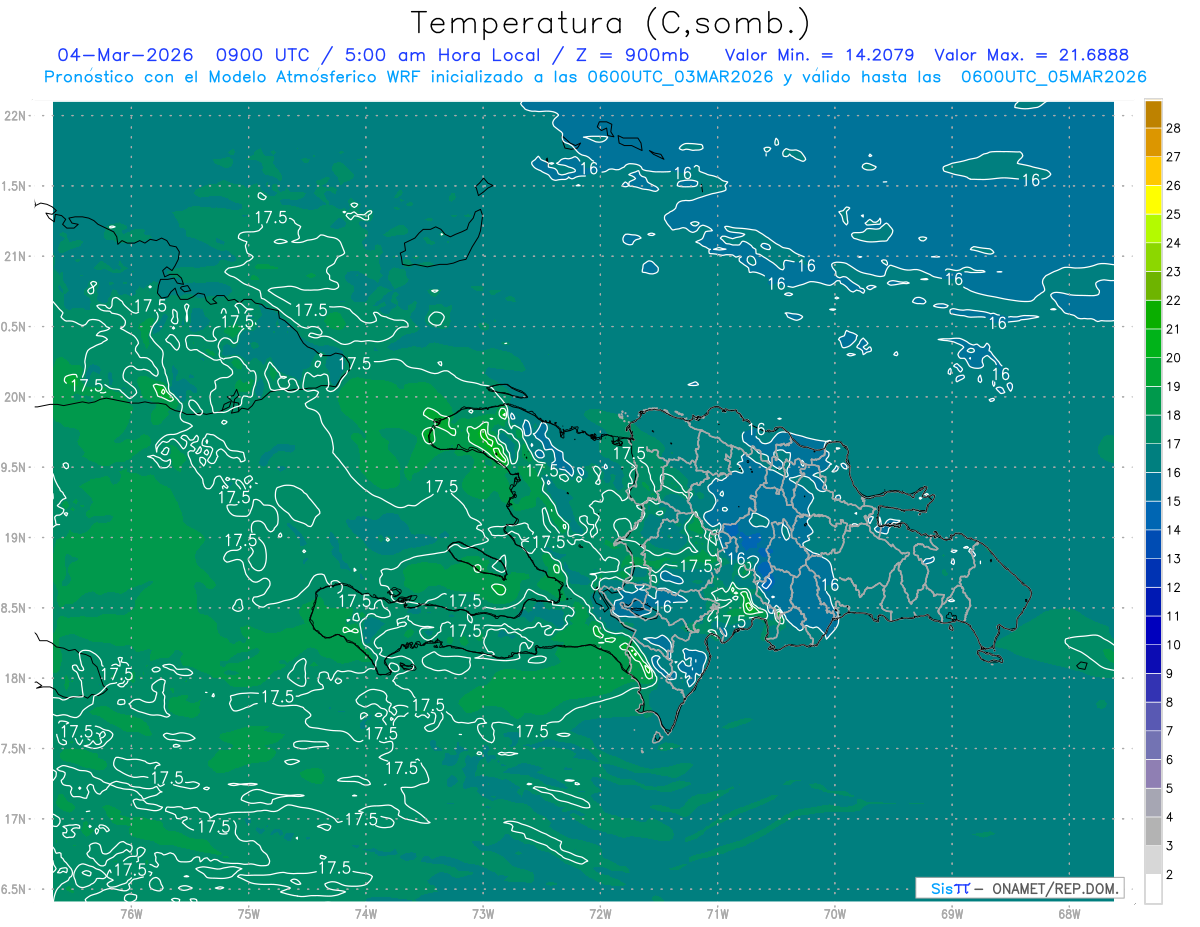Click the 74W longitude axis label
The height and width of the screenshot is (927, 1200).
coord(366,914)
